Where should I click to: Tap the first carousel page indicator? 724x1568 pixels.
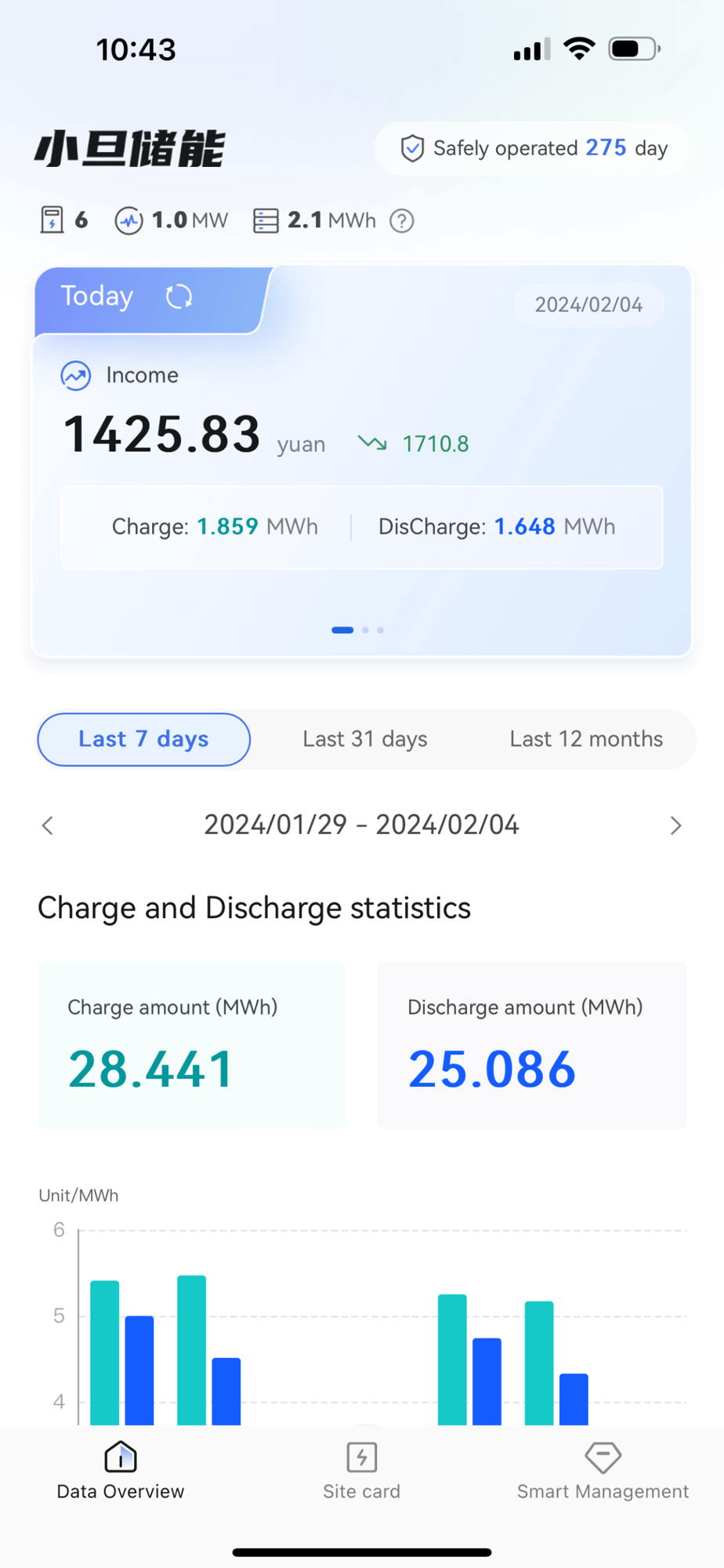click(x=342, y=630)
